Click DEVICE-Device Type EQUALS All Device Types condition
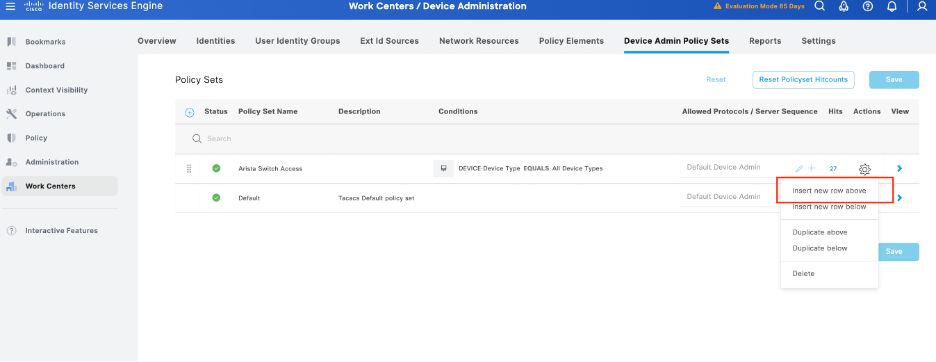Screen dimensions: 936x362 [530, 169]
